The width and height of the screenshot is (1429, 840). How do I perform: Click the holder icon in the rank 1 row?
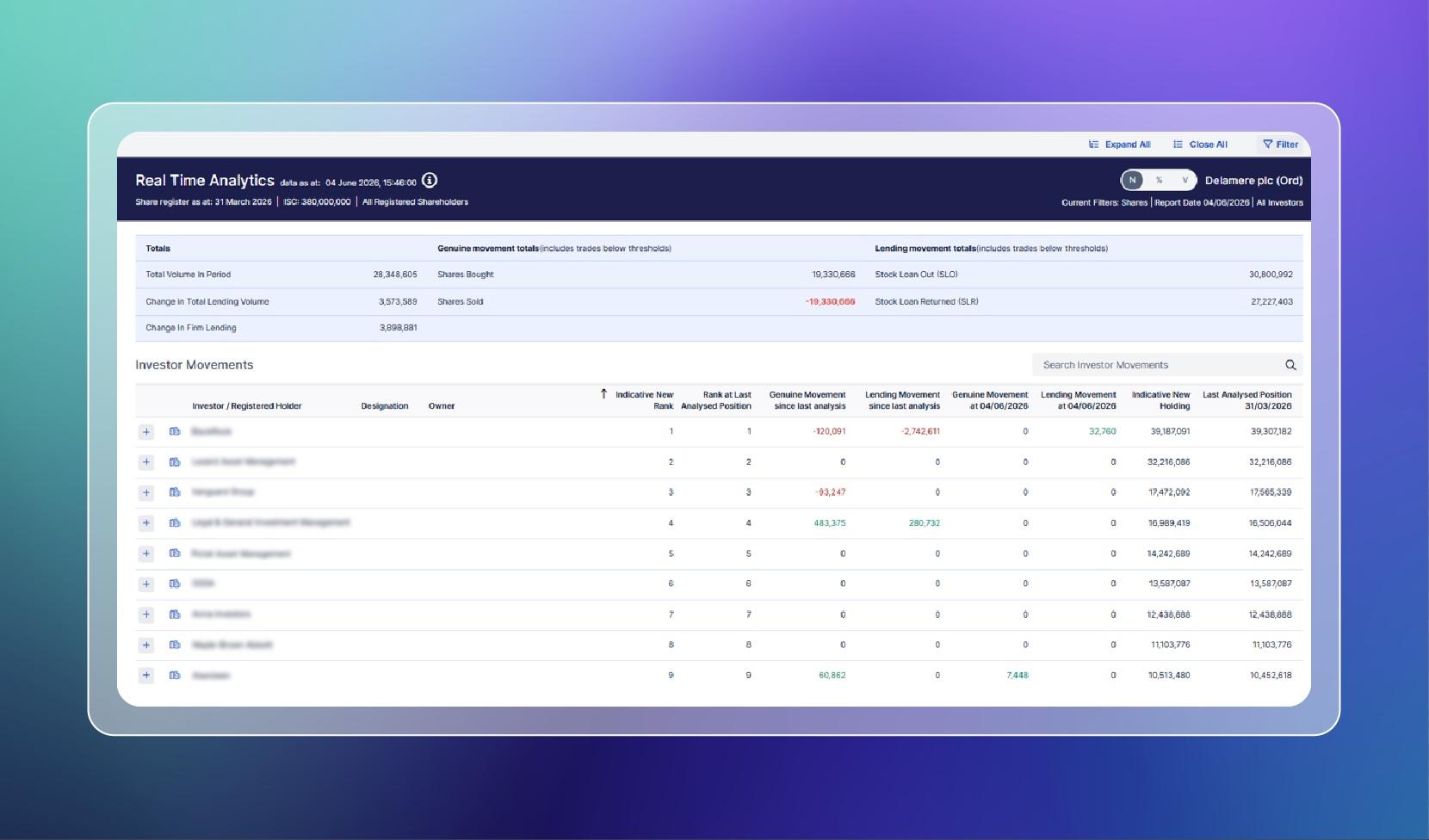click(175, 431)
